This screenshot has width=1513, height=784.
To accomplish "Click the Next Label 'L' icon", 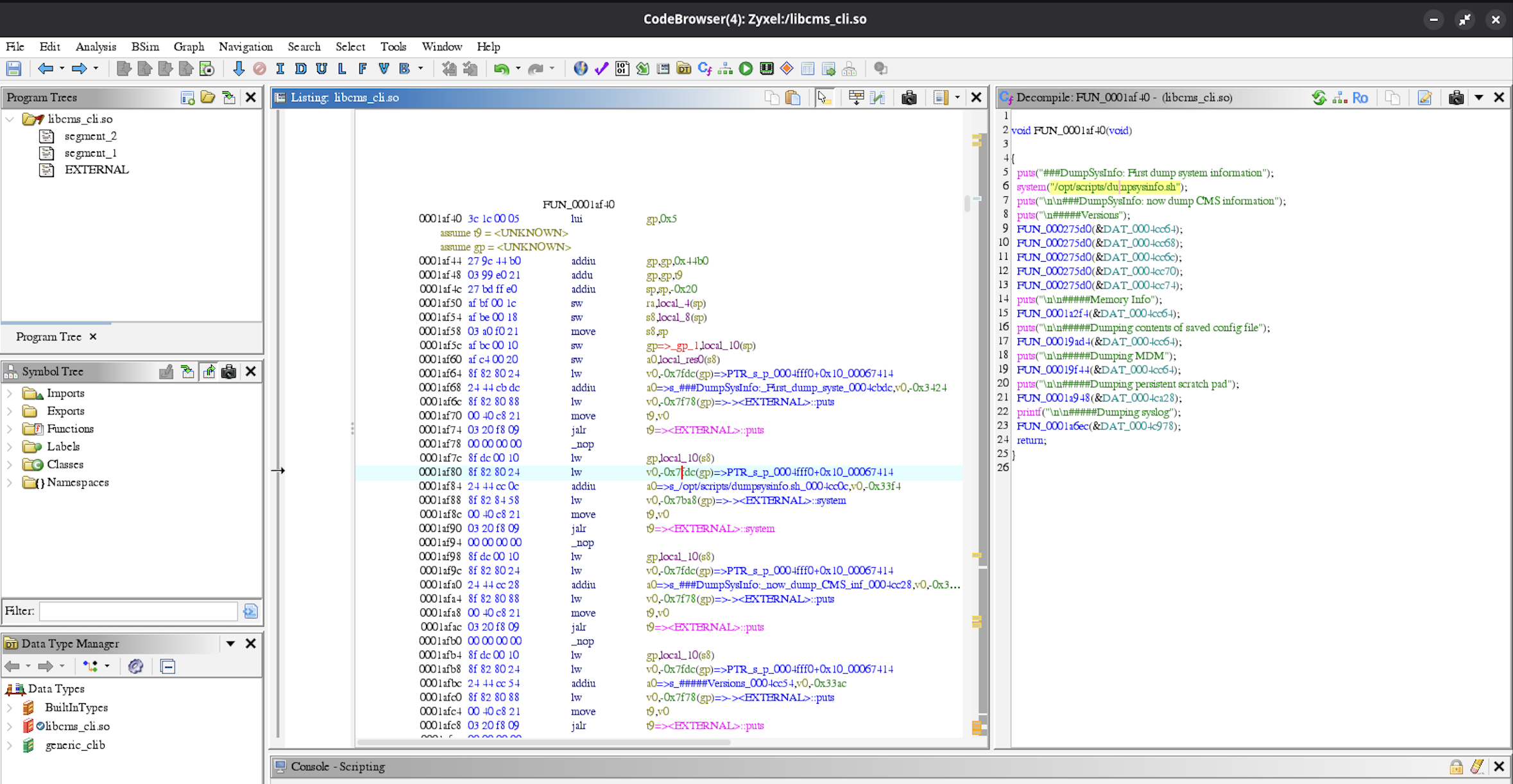I will pos(342,69).
